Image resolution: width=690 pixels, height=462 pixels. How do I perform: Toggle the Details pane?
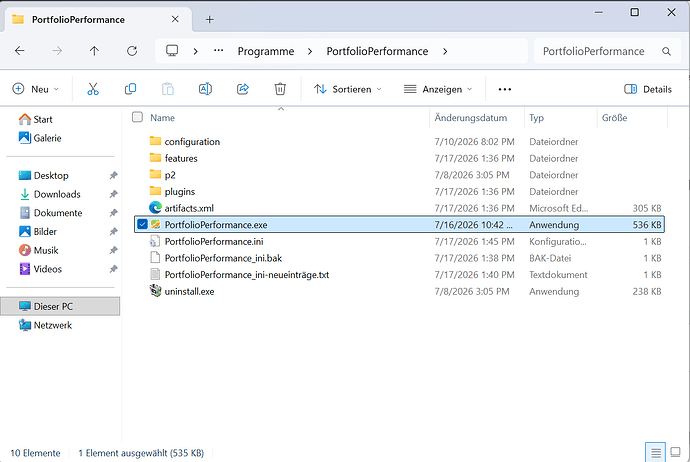point(648,89)
